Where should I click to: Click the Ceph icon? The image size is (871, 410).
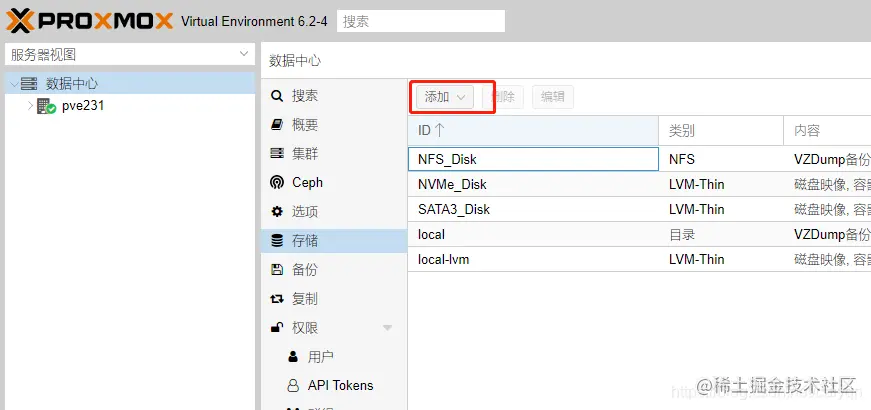tap(277, 183)
